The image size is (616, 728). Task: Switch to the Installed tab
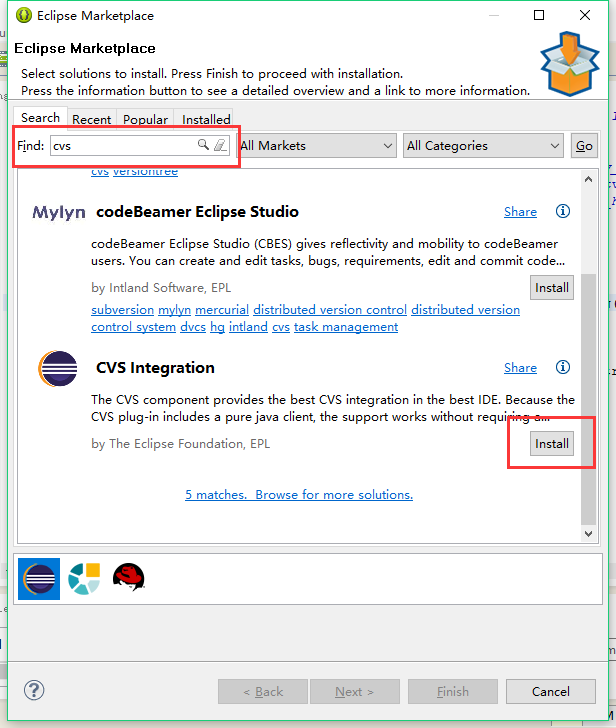pyautogui.click(x=206, y=119)
